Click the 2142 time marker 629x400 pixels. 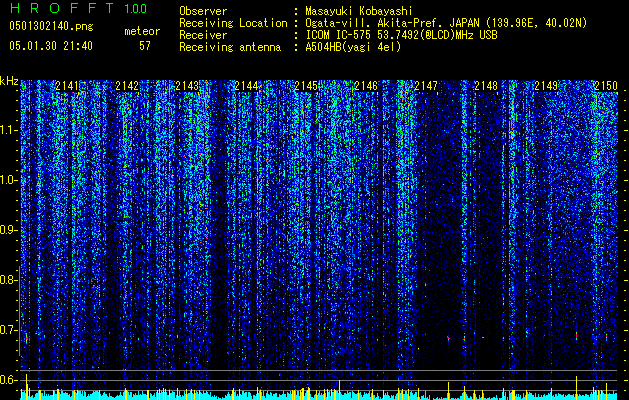point(127,85)
